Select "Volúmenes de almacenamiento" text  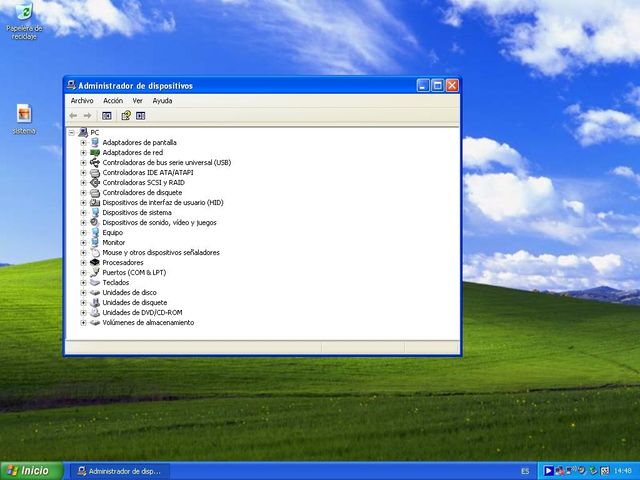(148, 322)
